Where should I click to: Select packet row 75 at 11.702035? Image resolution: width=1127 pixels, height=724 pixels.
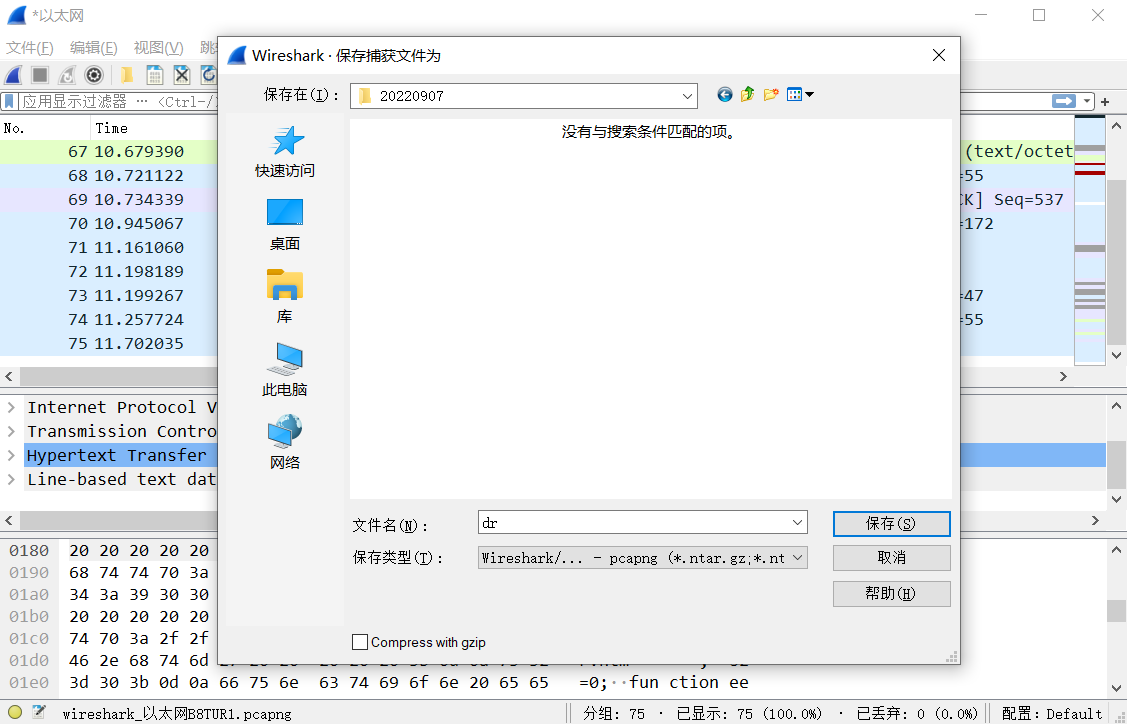click(x=108, y=344)
